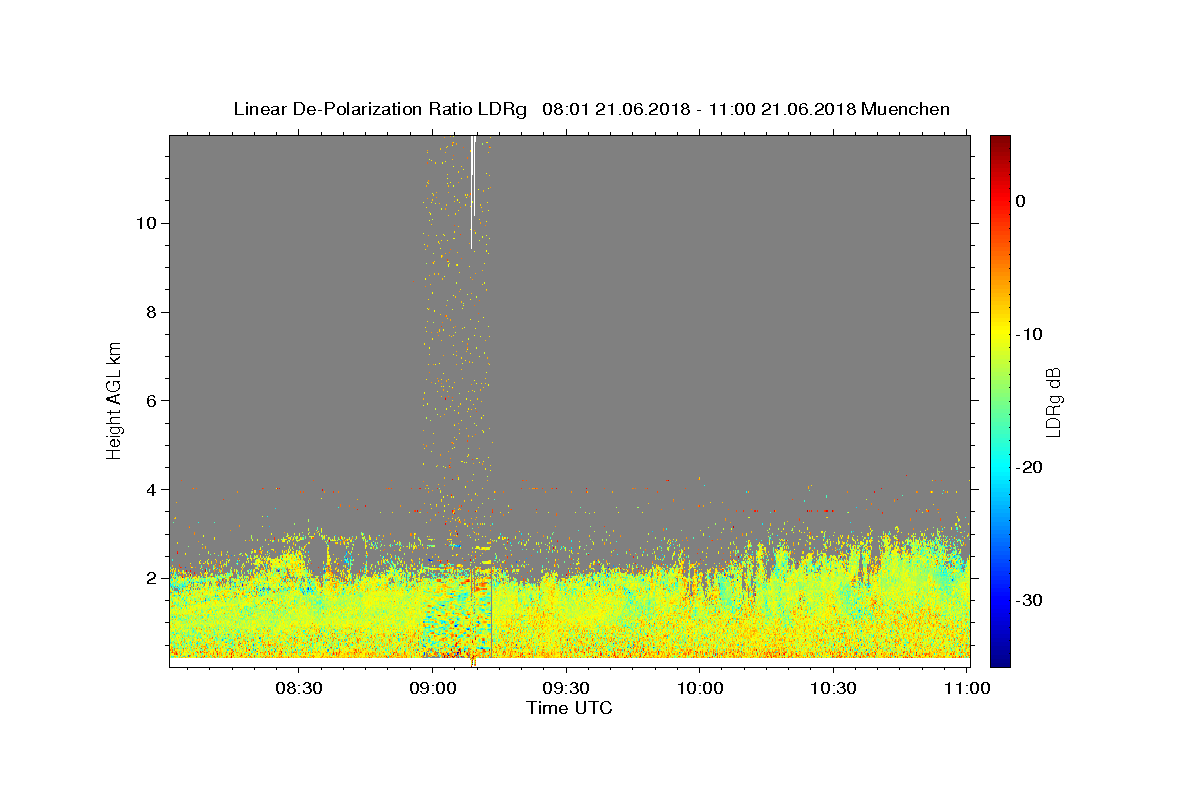Screen dimensions: 1200x800
Task: Click the colorbar value -20
Action: tap(1030, 467)
